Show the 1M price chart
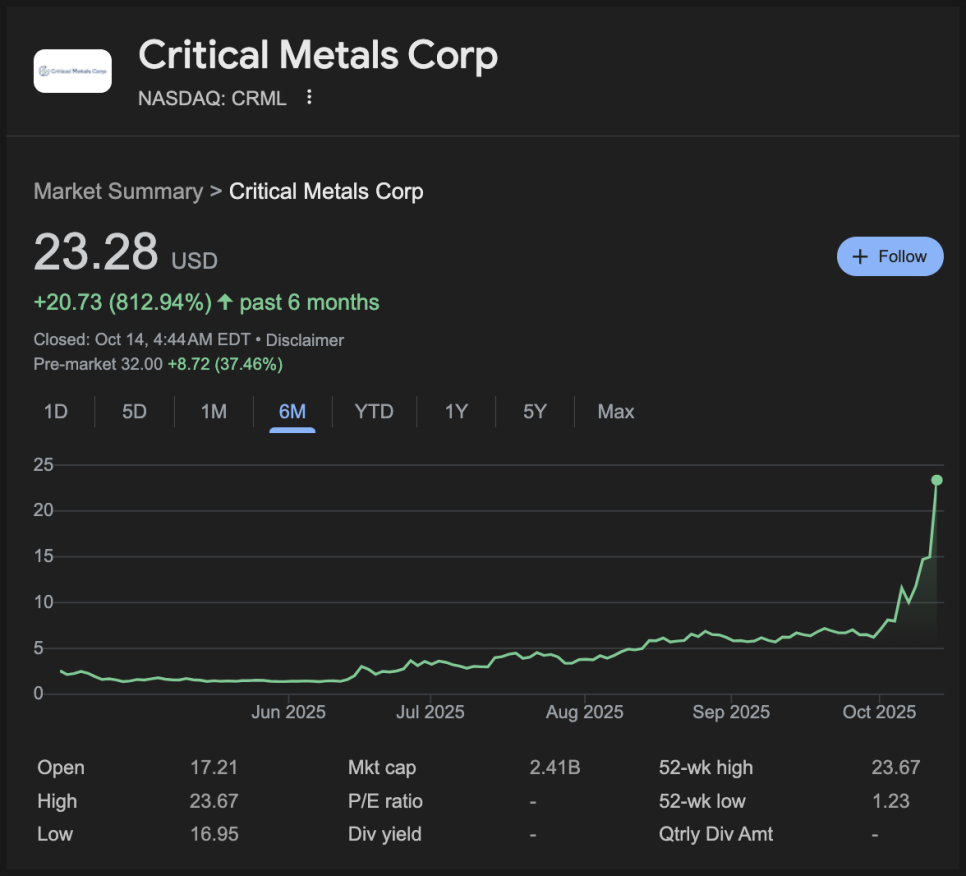The width and height of the screenshot is (966, 876). click(214, 411)
